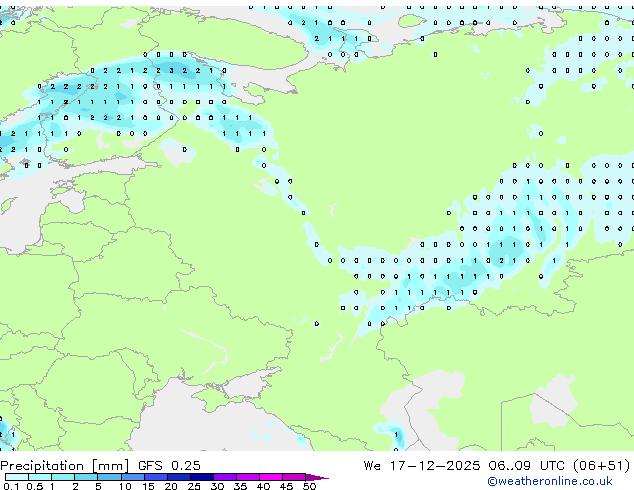Click the '25' legend scale label
This screenshot has width=634, height=490.
[194, 486]
